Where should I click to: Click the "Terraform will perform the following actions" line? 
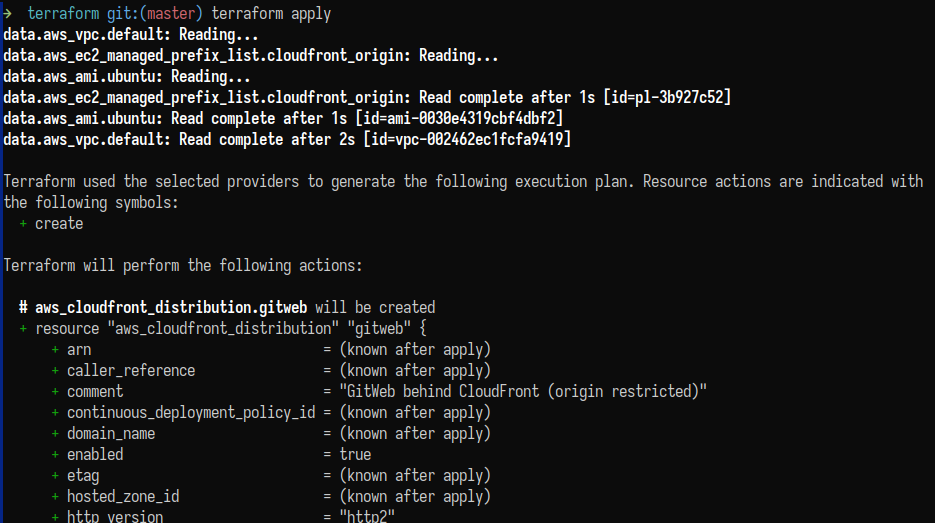(183, 266)
